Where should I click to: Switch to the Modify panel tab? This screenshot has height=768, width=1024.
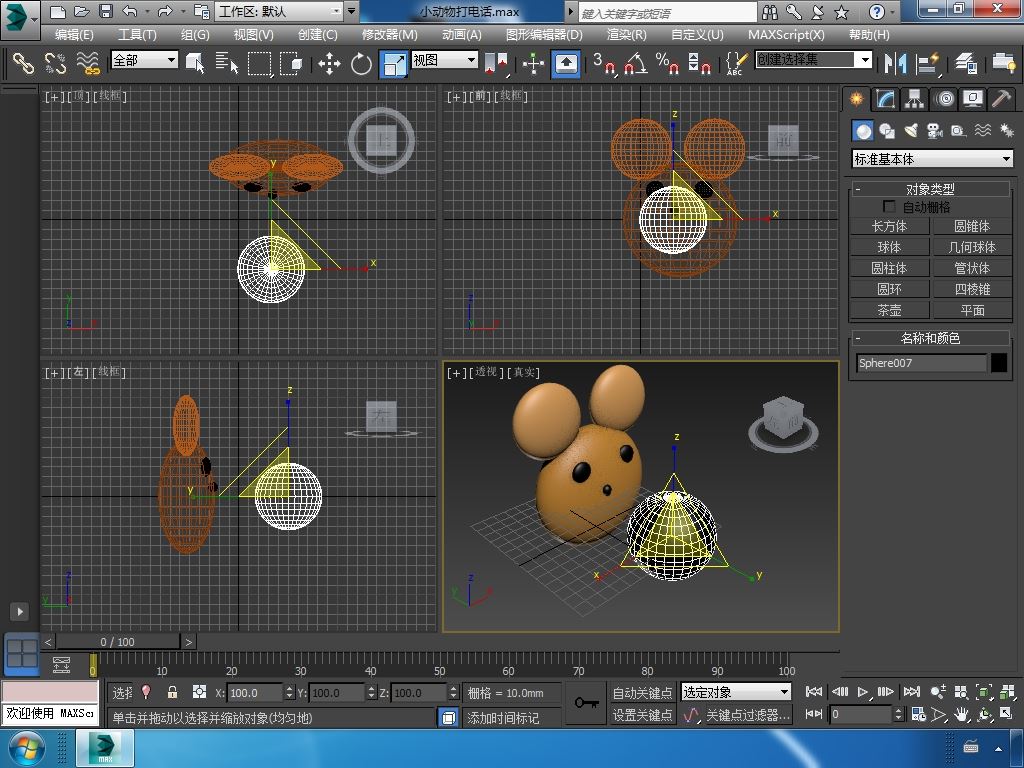pos(886,99)
